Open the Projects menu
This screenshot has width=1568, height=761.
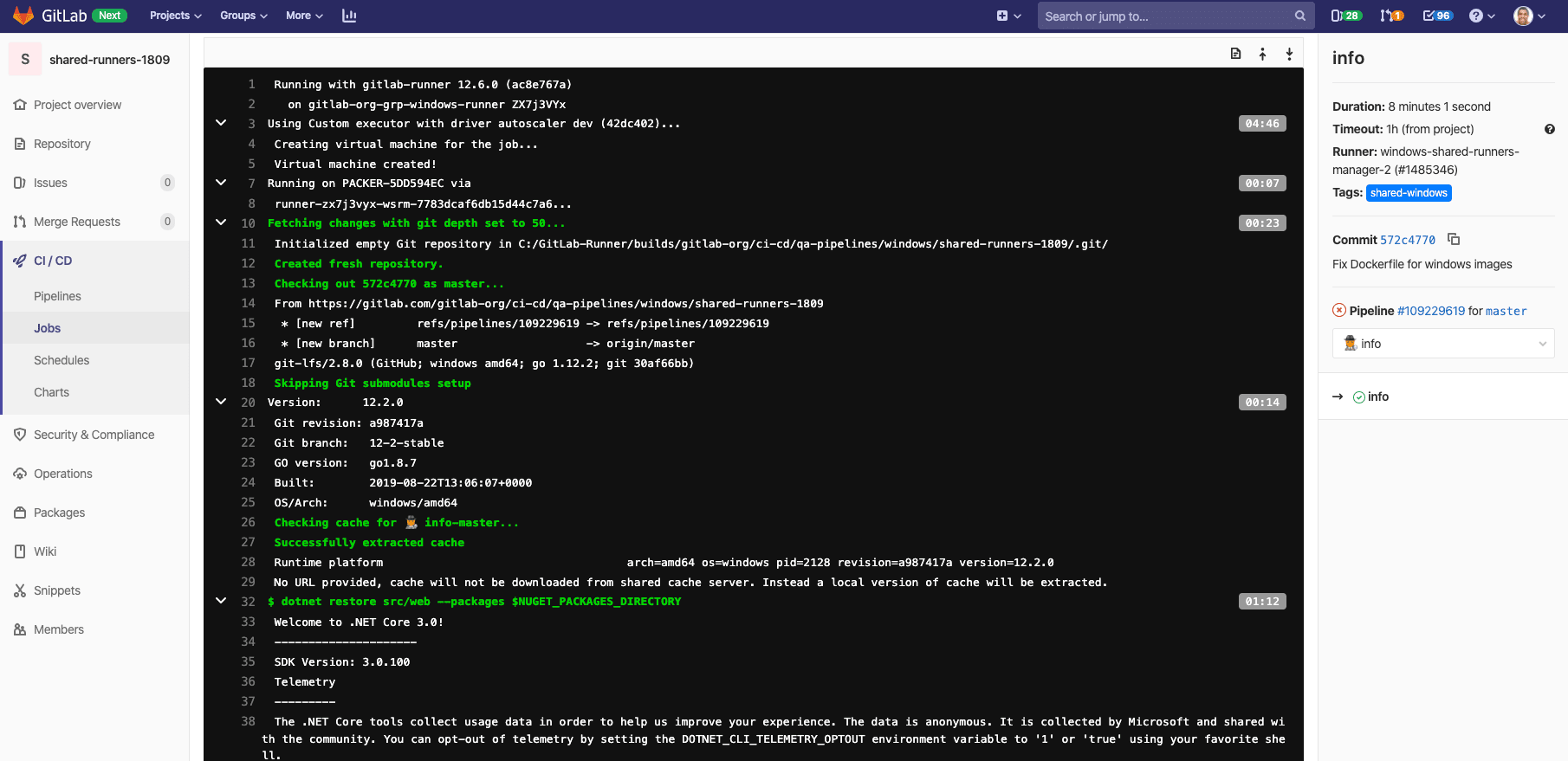(175, 16)
